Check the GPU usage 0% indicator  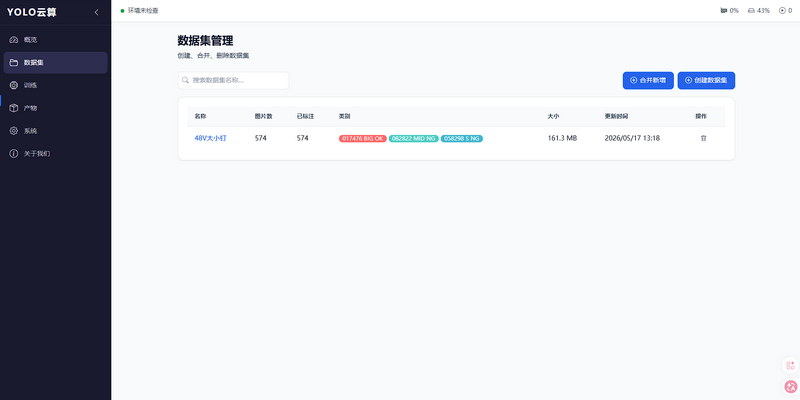point(729,10)
